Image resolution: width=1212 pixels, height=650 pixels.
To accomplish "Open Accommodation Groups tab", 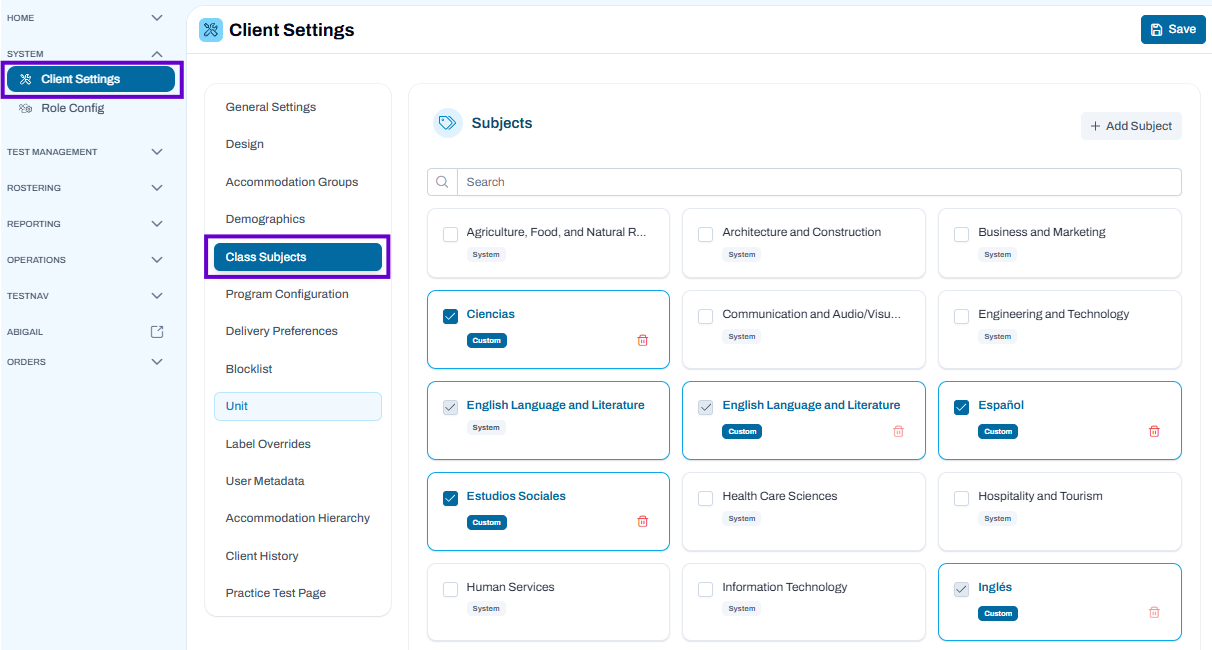I will click(x=298, y=182).
